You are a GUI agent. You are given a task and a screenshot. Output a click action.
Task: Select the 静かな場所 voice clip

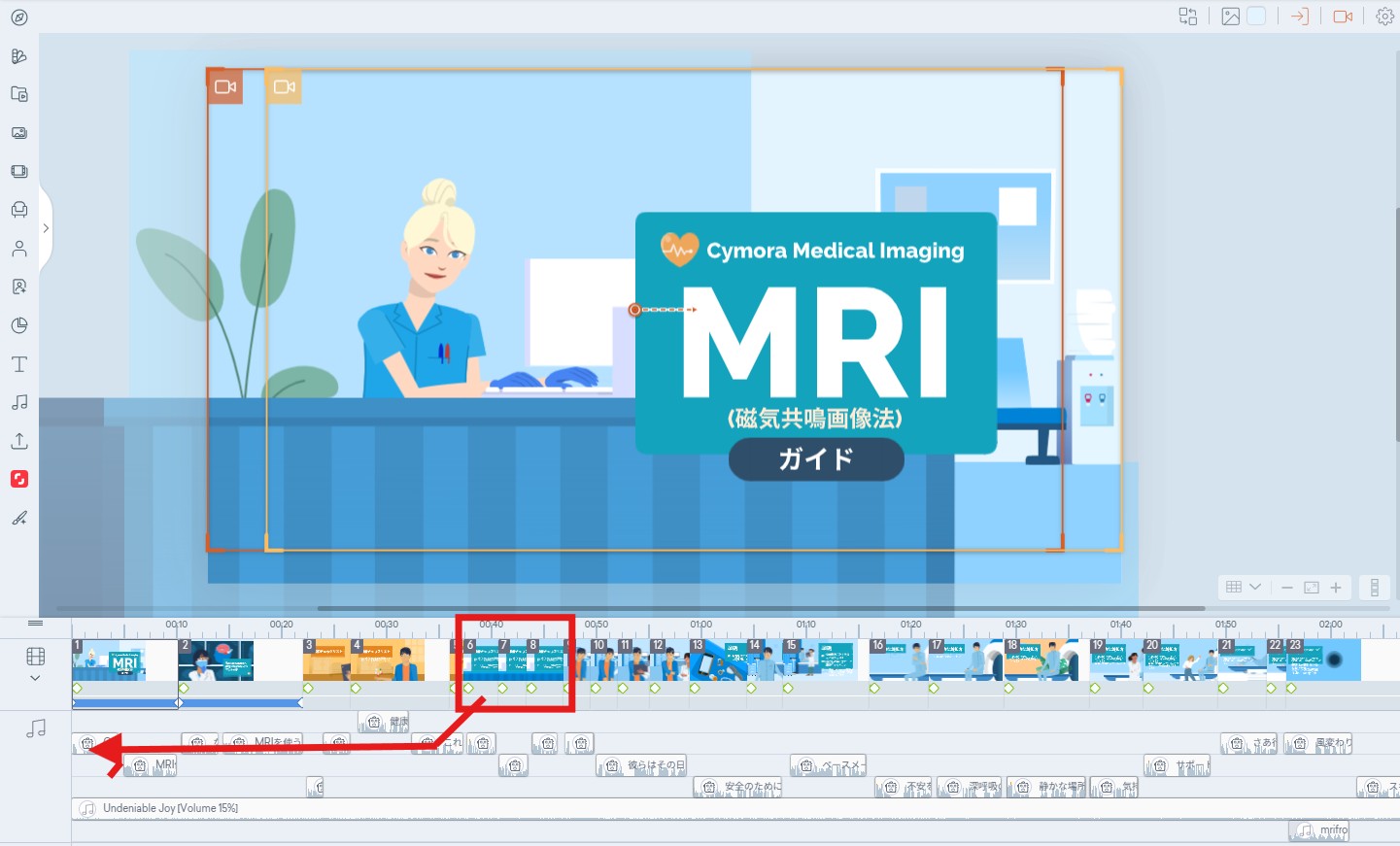coord(1046,787)
